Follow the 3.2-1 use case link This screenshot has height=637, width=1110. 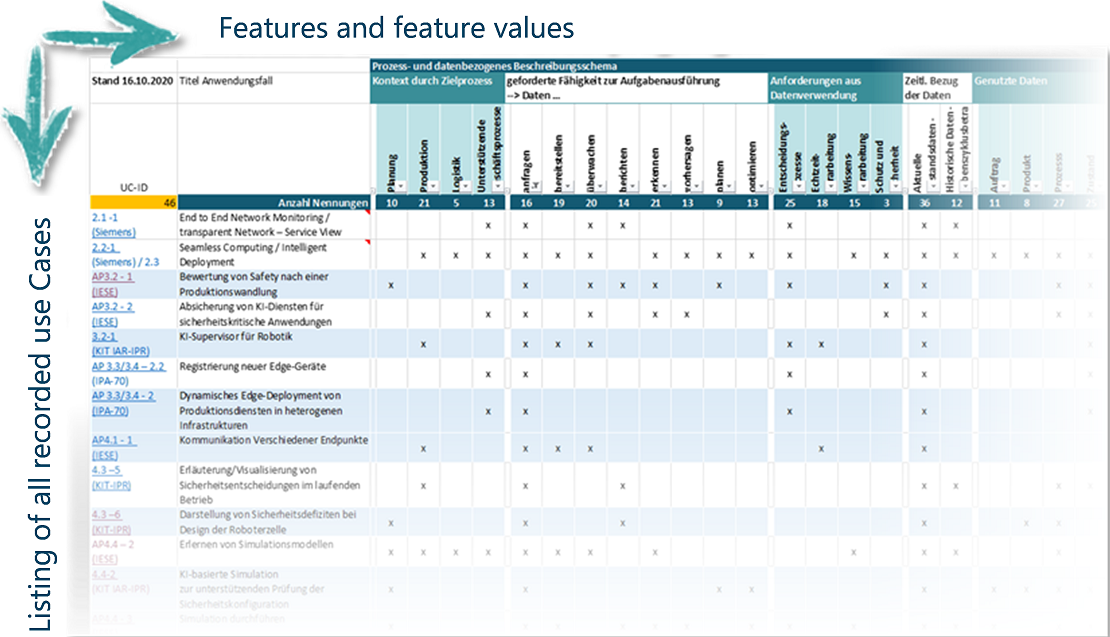104,337
